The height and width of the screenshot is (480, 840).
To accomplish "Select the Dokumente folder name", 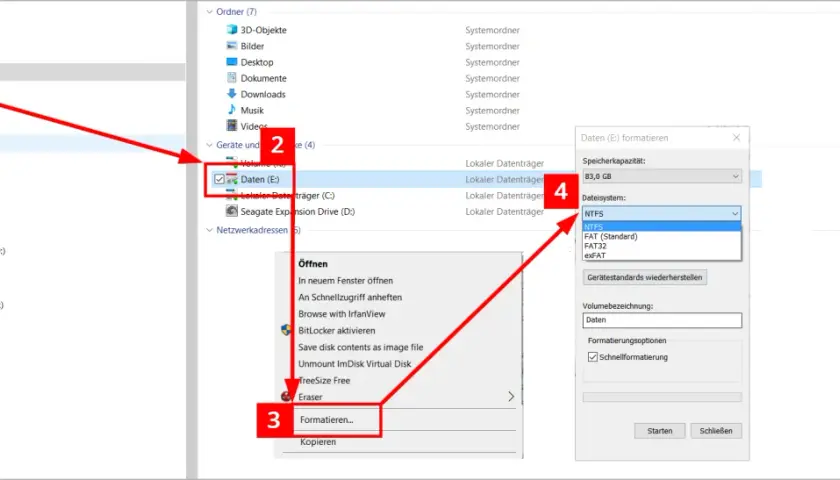I will pyautogui.click(x=264, y=78).
